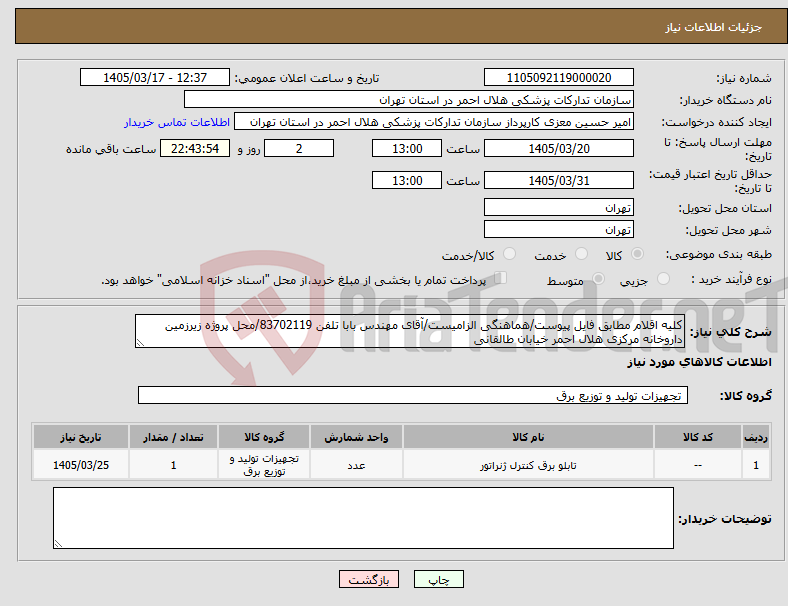The image size is (788, 606).
Task: Click the buyer organization name field
Action: click(409, 99)
